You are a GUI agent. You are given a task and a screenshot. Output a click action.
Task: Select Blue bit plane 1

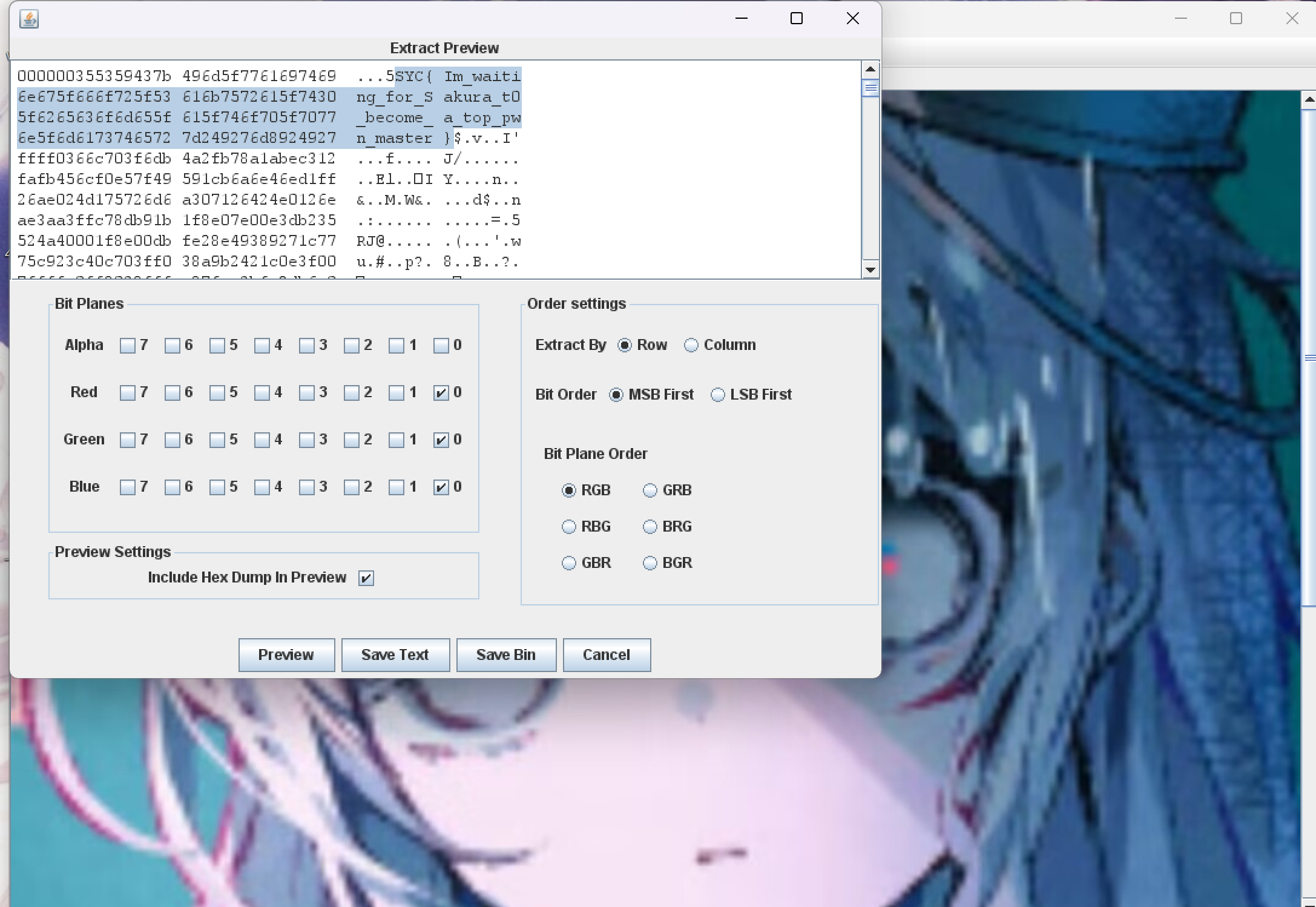(396, 487)
